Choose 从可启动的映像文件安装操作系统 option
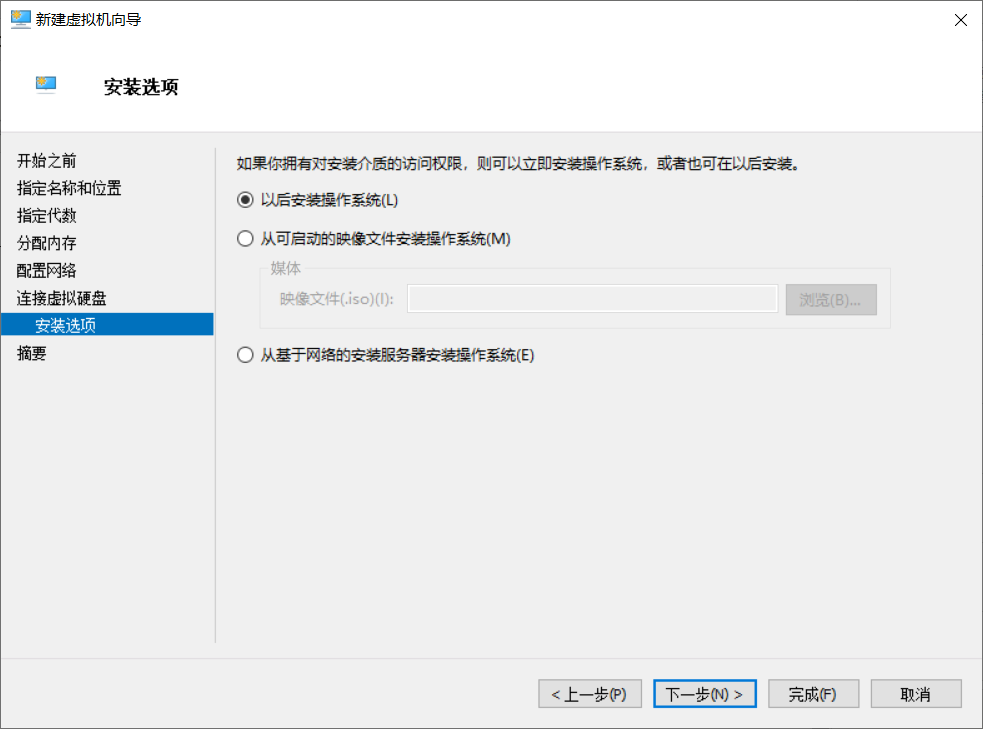 (244, 238)
